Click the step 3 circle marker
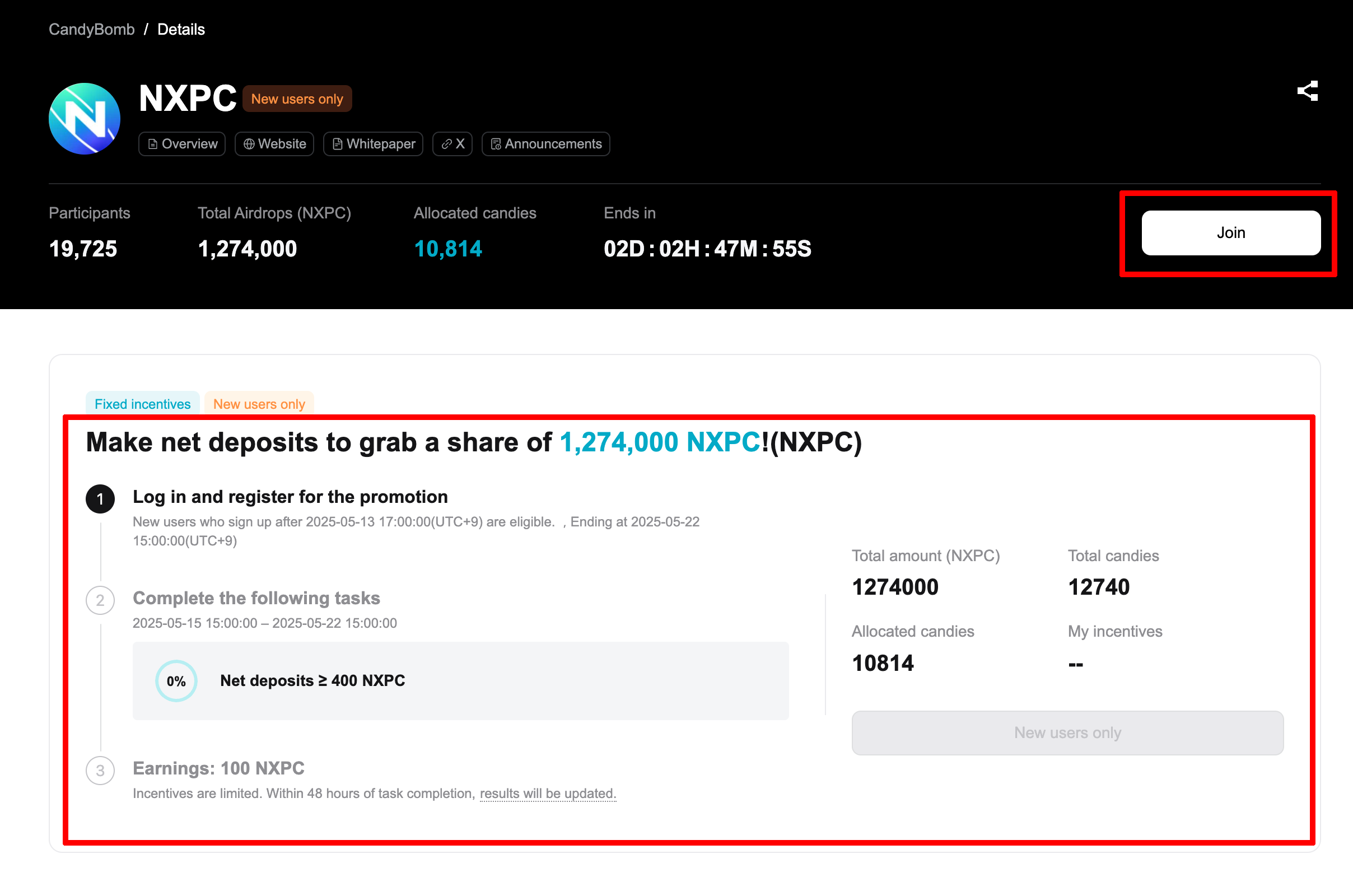1353x896 pixels. 100,771
